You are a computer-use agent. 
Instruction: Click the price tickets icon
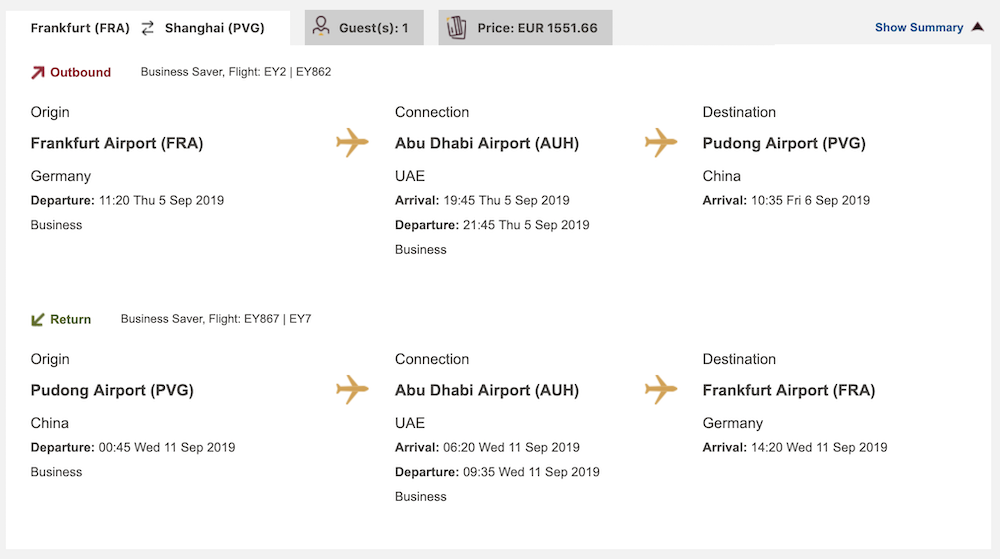point(457,27)
